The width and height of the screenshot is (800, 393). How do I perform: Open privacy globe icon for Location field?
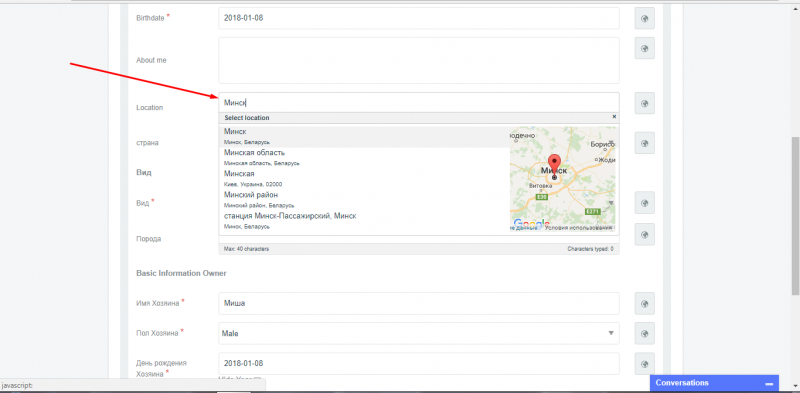[644, 103]
